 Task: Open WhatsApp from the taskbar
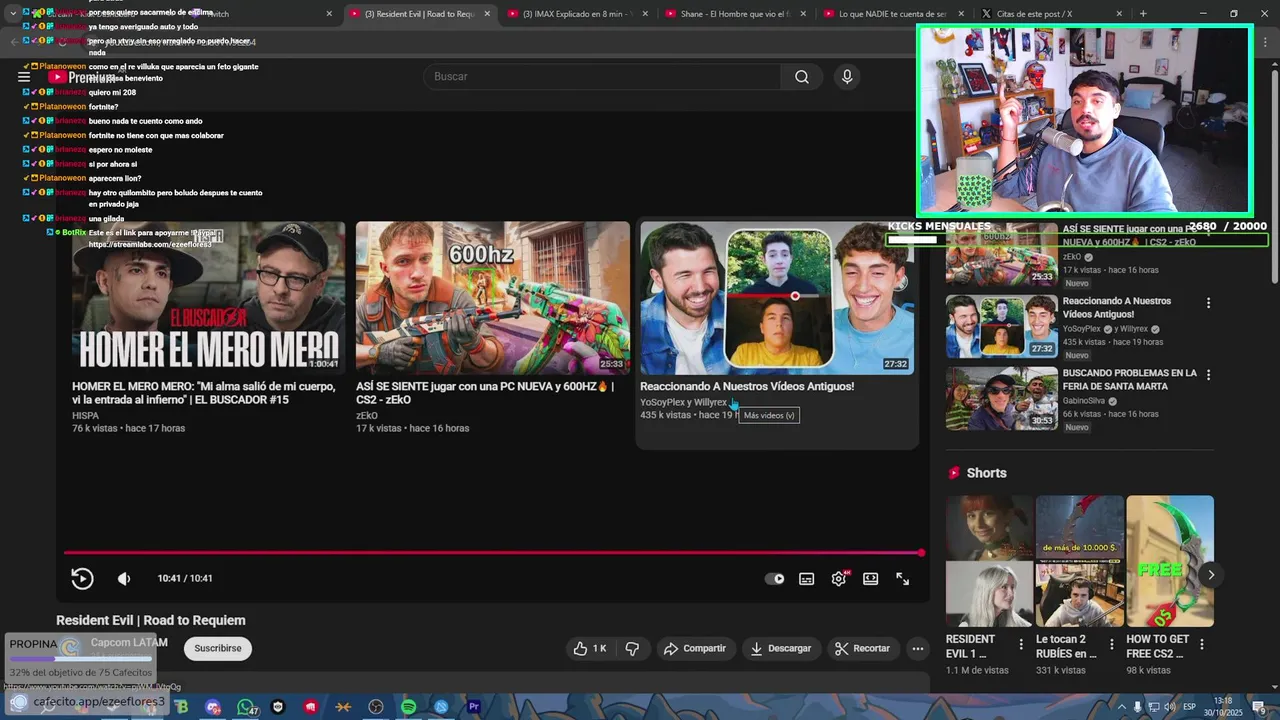tap(245, 707)
